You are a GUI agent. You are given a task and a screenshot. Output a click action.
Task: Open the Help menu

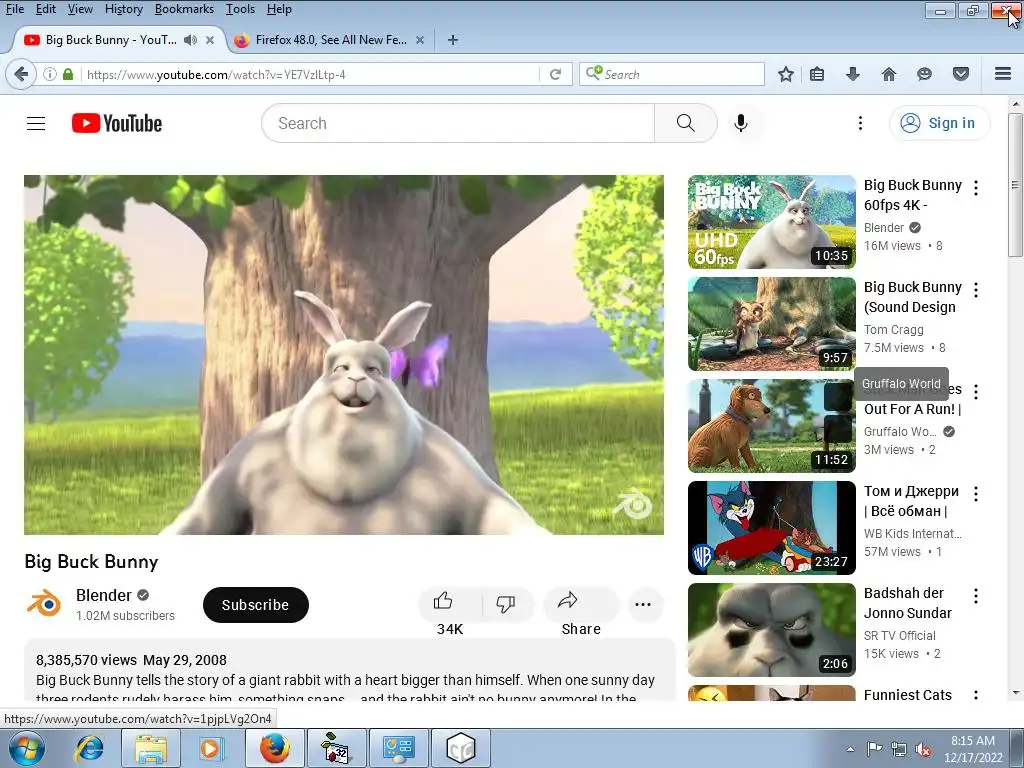point(280,9)
